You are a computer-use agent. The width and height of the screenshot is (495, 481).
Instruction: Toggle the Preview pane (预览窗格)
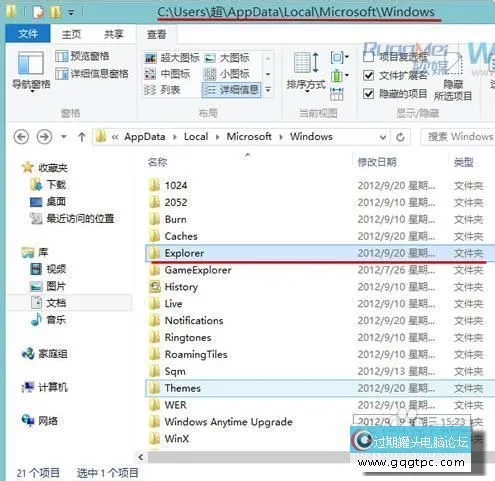click(x=82, y=56)
